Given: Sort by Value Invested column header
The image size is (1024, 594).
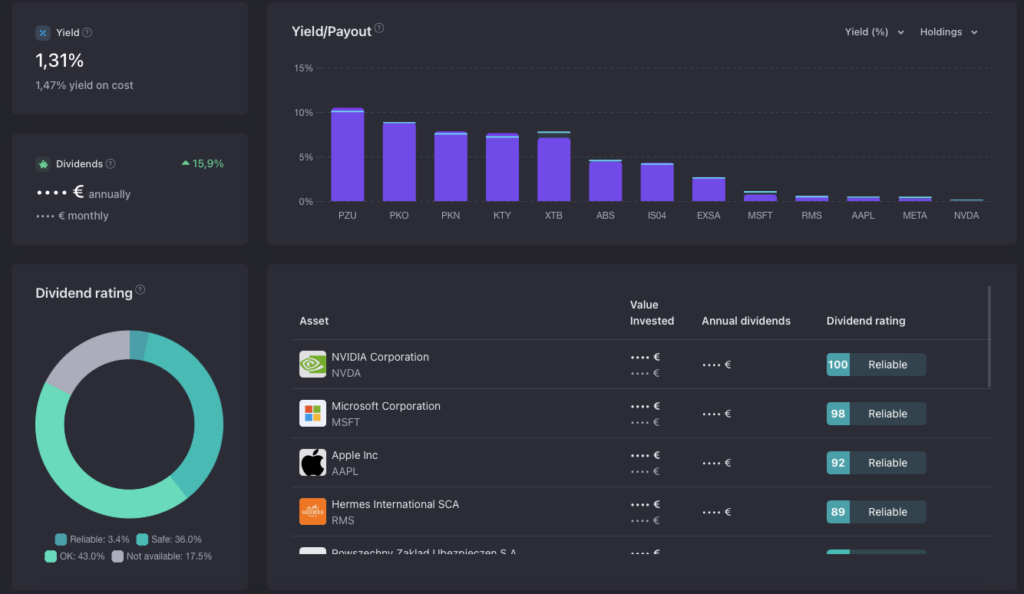Looking at the screenshot, I should click(x=652, y=313).
